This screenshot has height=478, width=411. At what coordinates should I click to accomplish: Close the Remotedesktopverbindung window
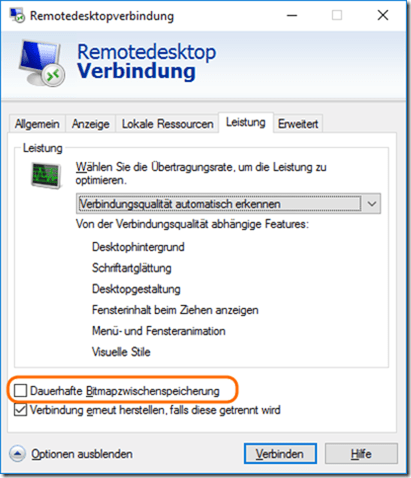pyautogui.click(x=383, y=15)
